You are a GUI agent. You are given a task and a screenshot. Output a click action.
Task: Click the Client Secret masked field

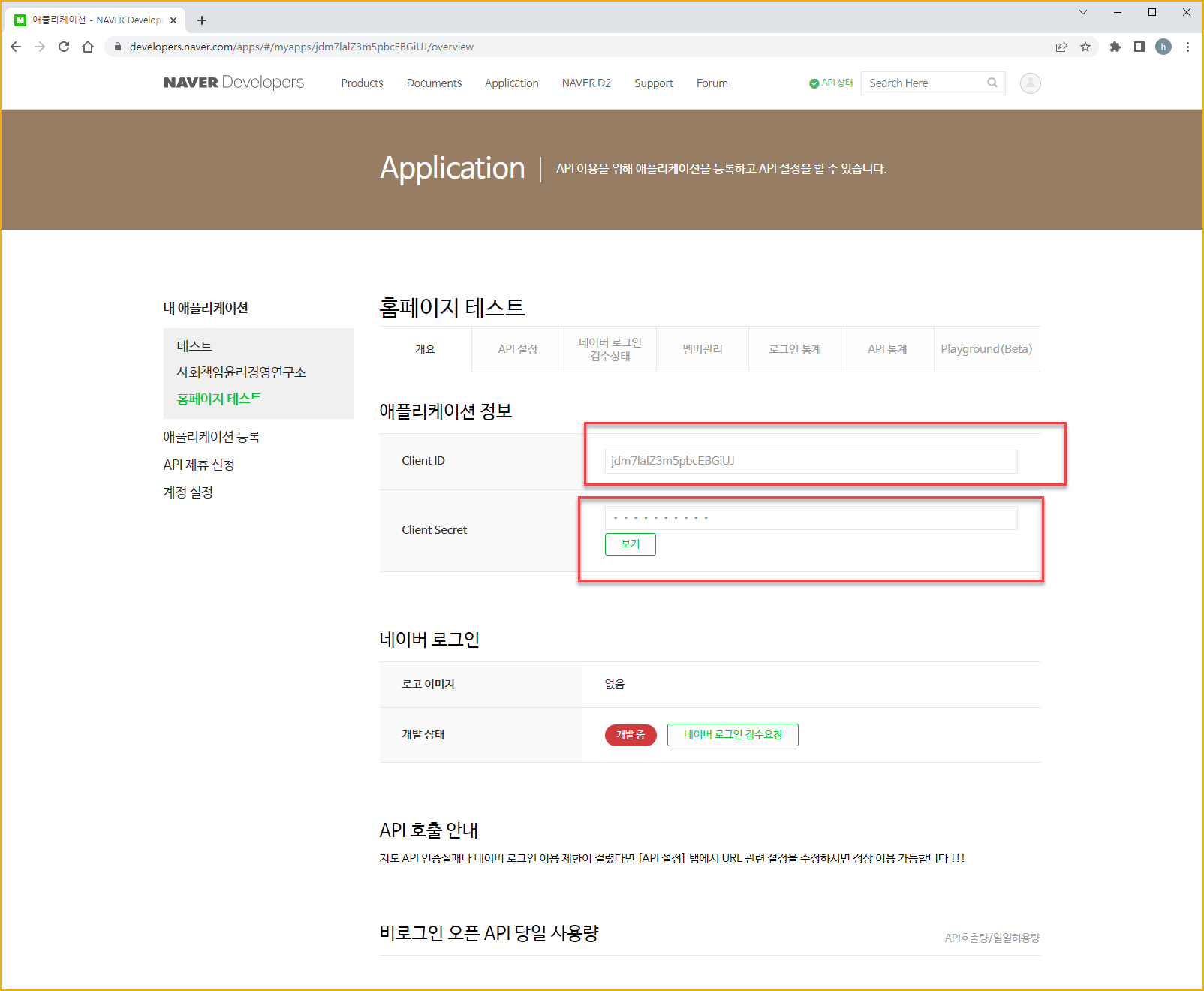tap(811, 518)
